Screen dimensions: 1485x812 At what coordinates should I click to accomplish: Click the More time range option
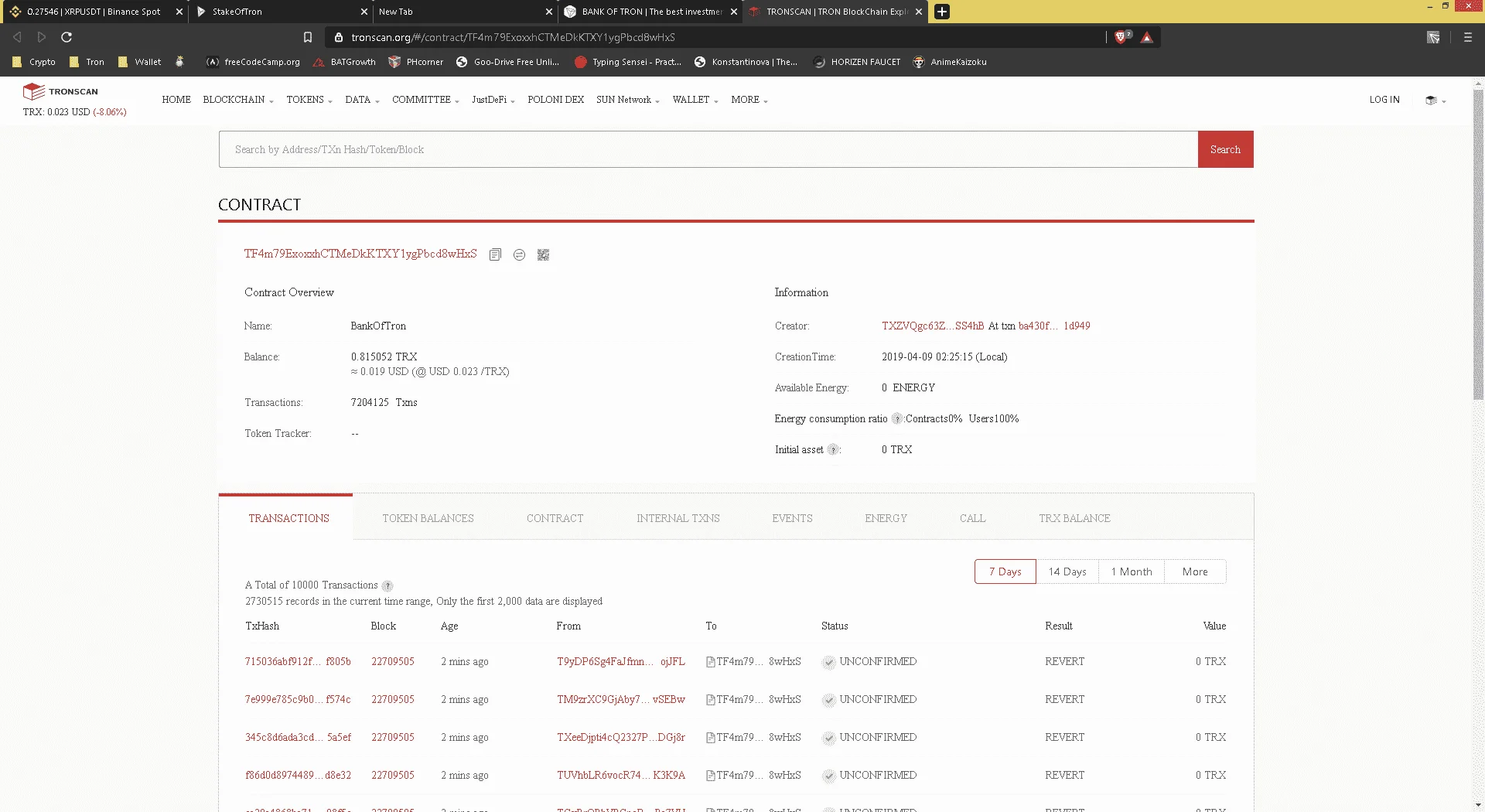[1195, 571]
